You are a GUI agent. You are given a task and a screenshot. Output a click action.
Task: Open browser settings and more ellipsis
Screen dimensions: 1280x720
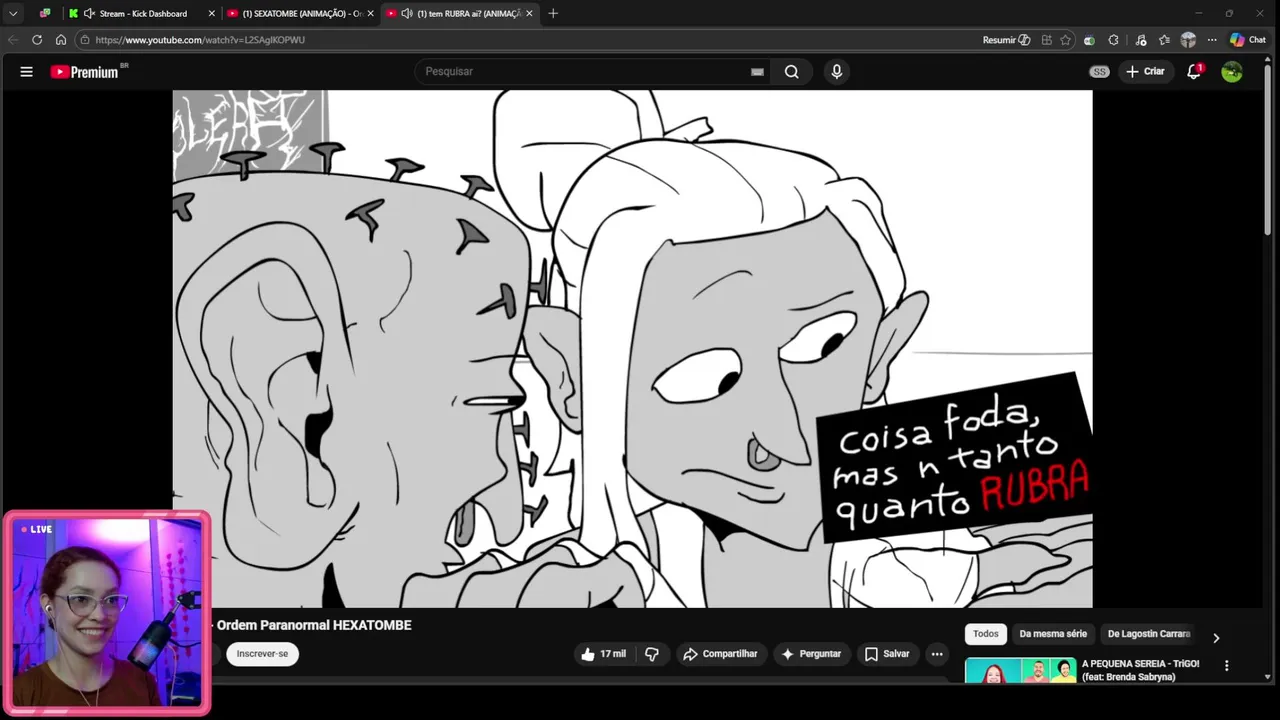coord(1212,40)
